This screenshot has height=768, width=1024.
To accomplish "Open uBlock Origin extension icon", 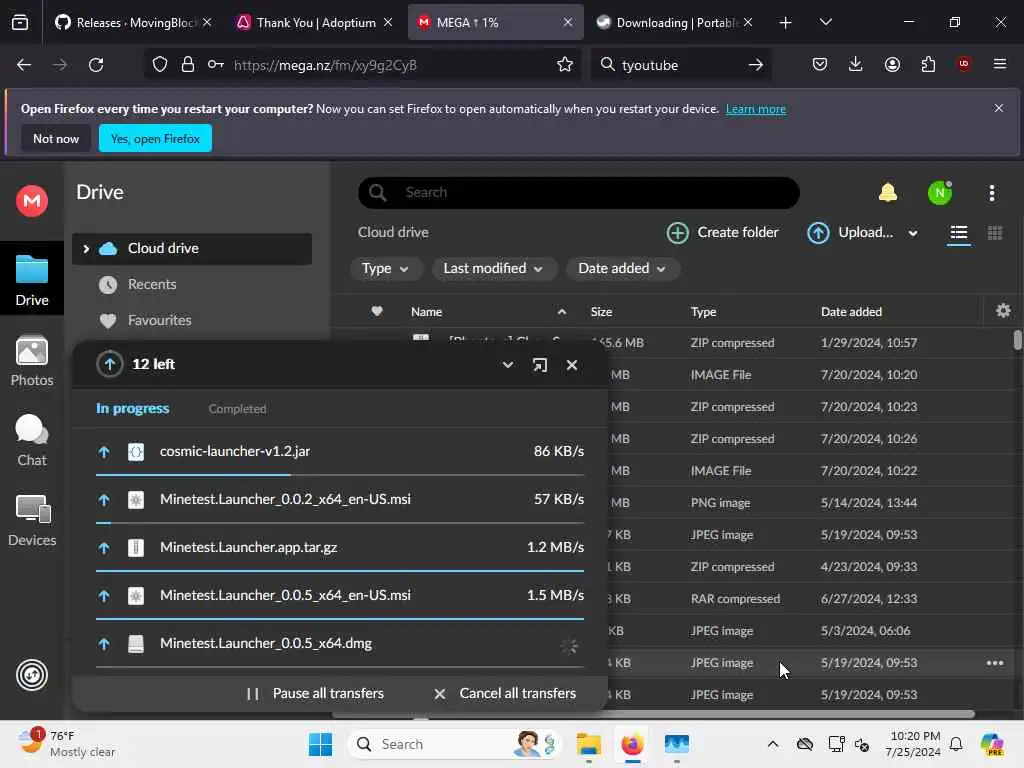I will [963, 64].
